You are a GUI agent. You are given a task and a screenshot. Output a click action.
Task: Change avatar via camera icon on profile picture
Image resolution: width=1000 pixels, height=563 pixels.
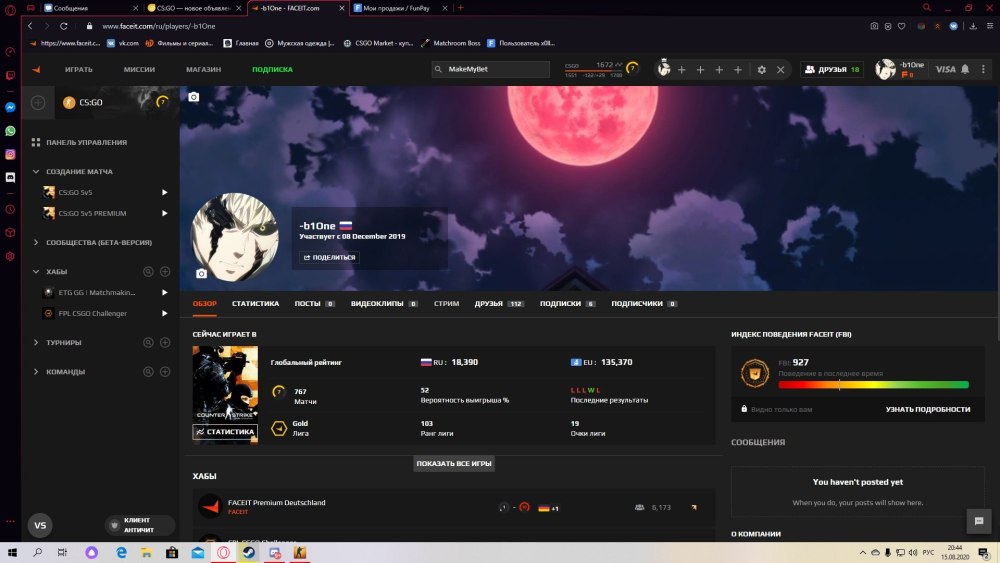[202, 274]
